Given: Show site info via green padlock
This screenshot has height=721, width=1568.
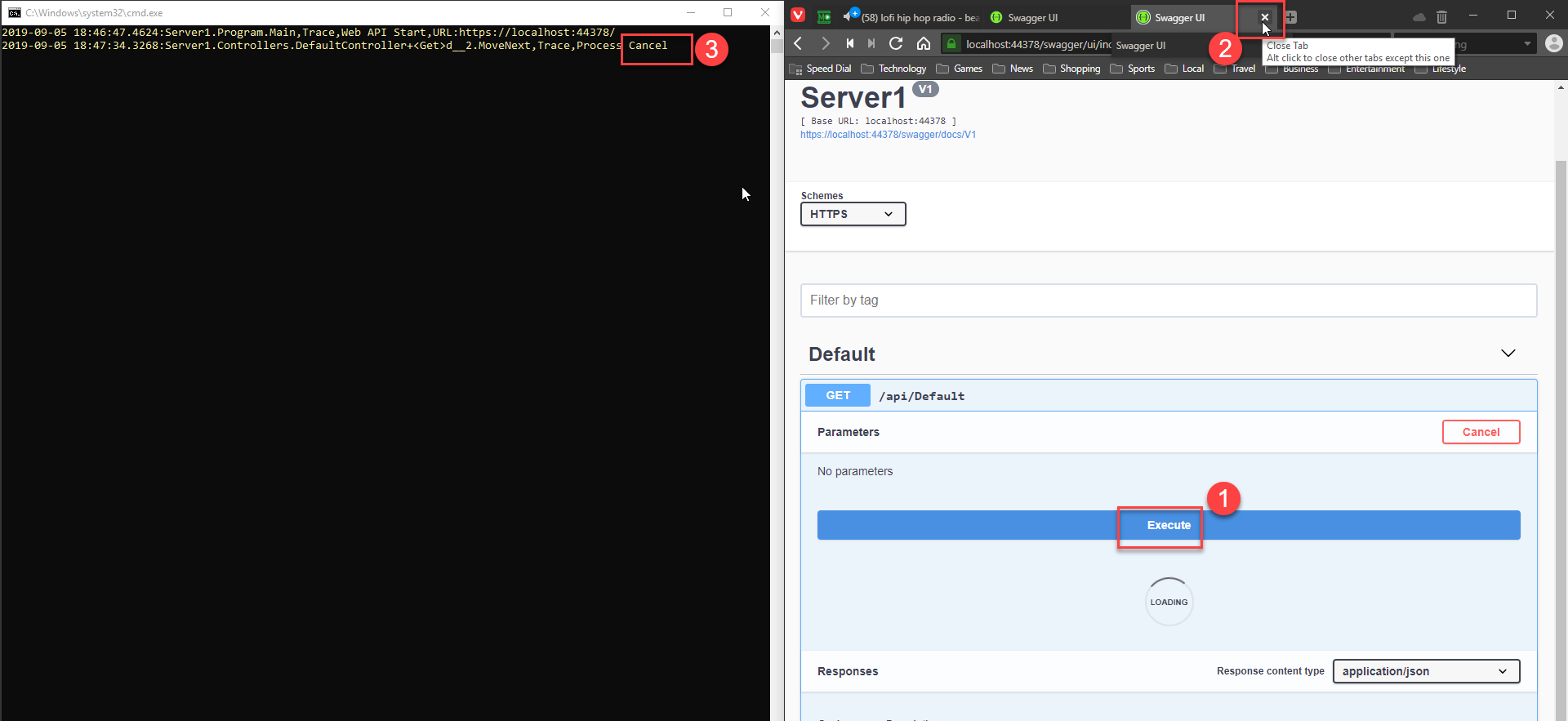Looking at the screenshot, I should pyautogui.click(x=951, y=44).
